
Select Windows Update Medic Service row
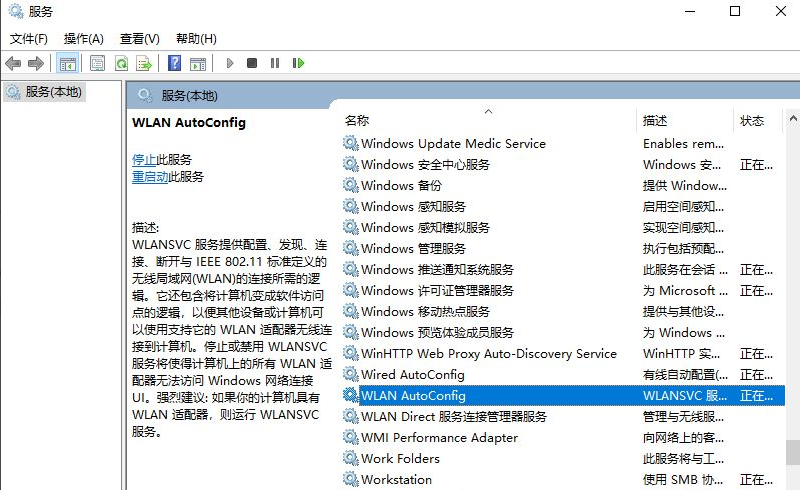[563, 143]
